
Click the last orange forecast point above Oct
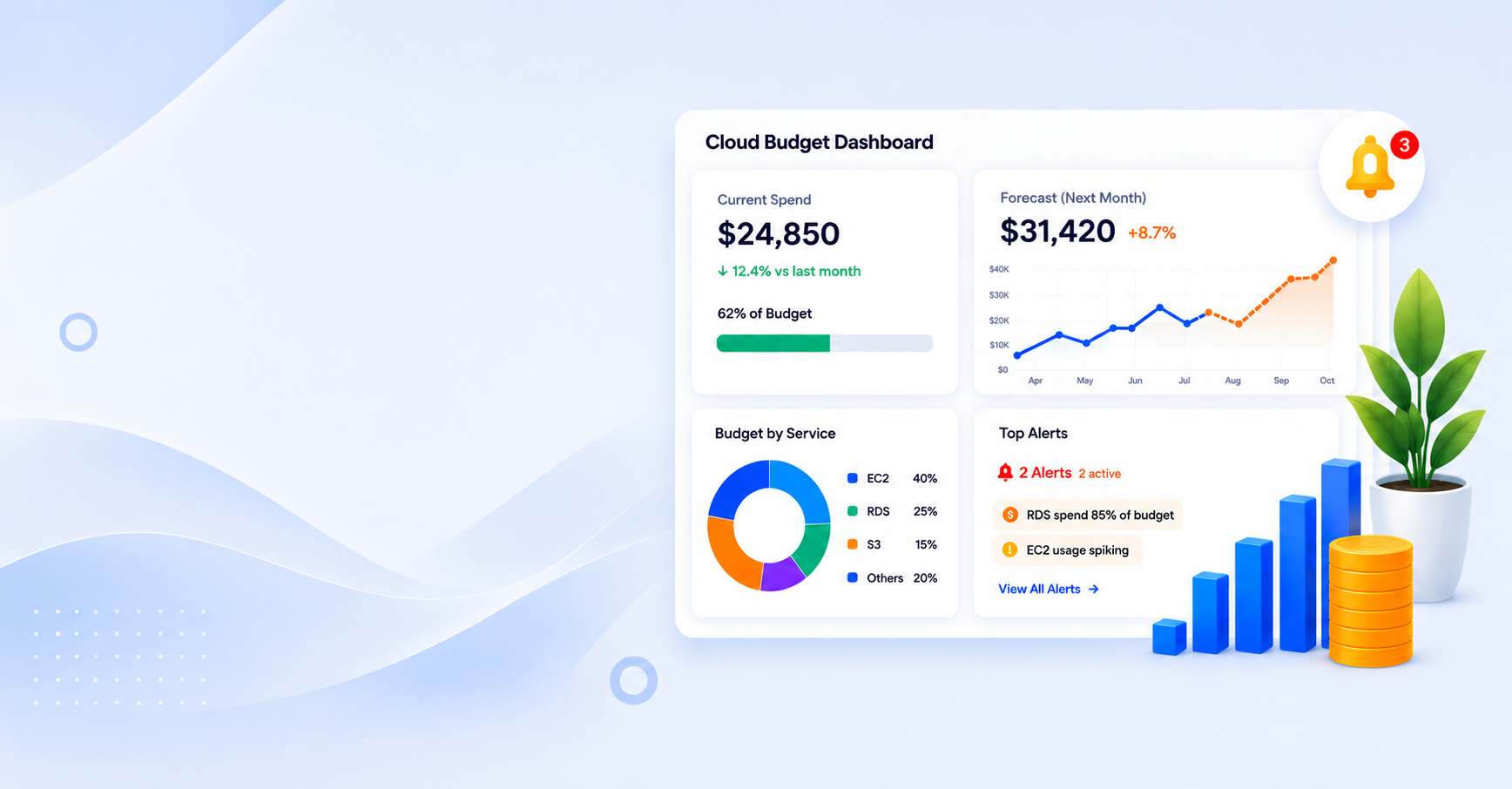tap(1333, 260)
